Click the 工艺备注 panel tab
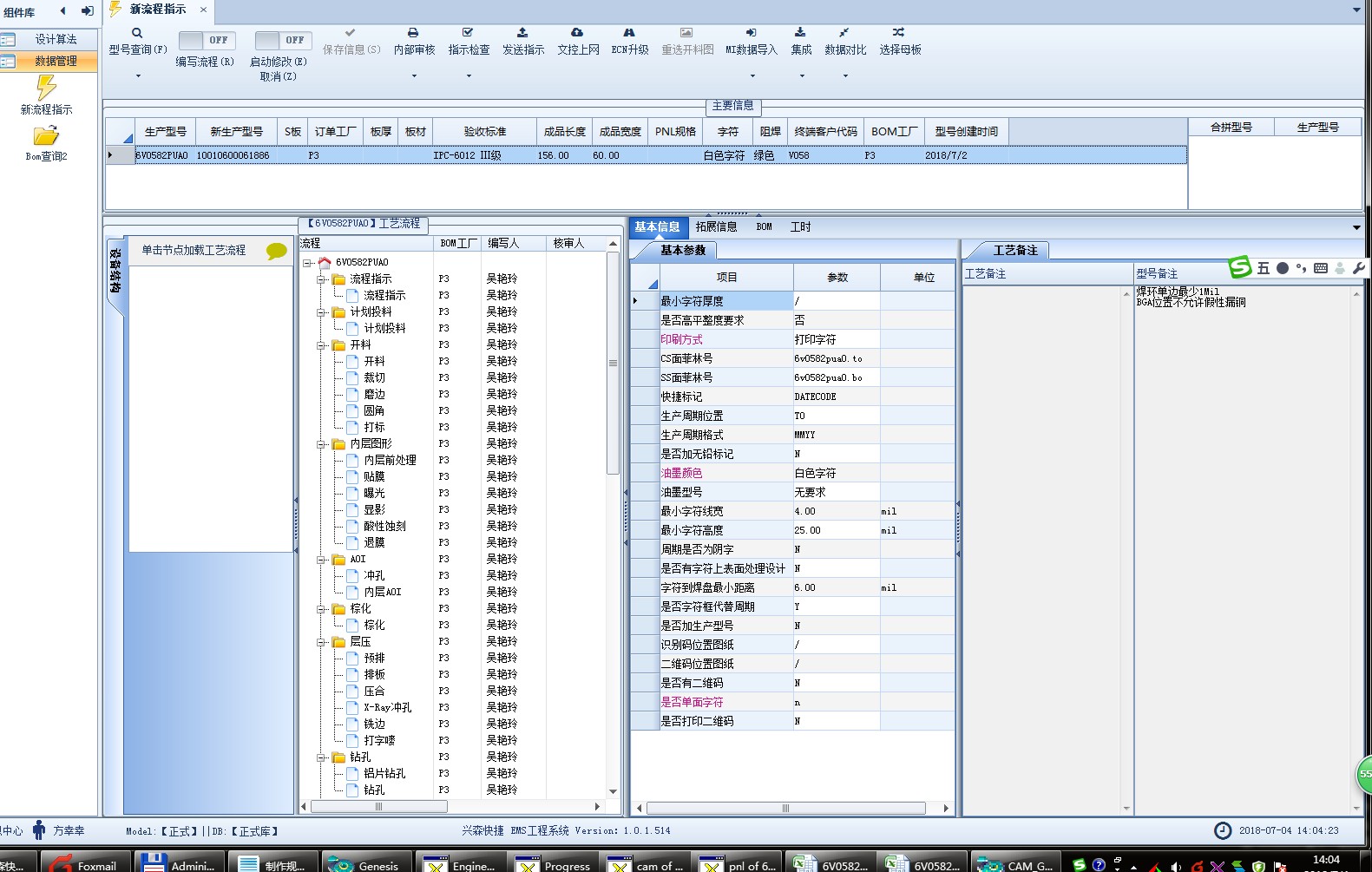 (1014, 250)
